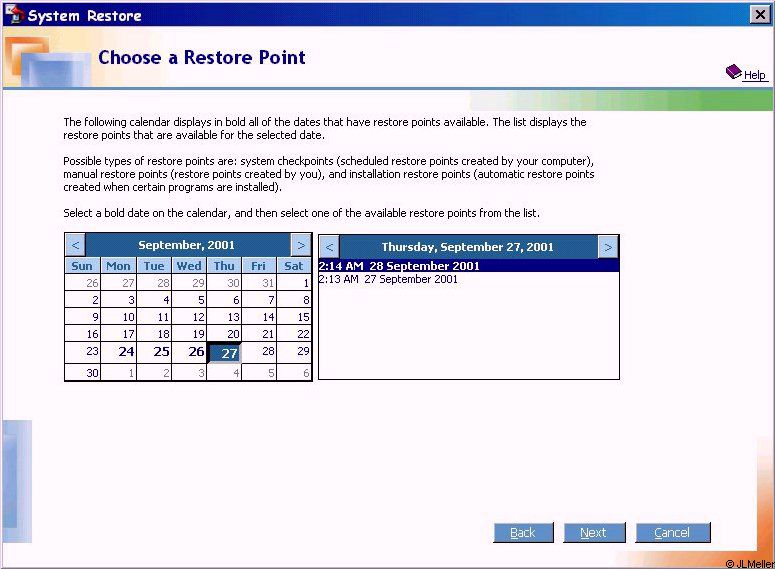The width and height of the screenshot is (775, 569).
Task: Click the Next button
Action: [594, 532]
